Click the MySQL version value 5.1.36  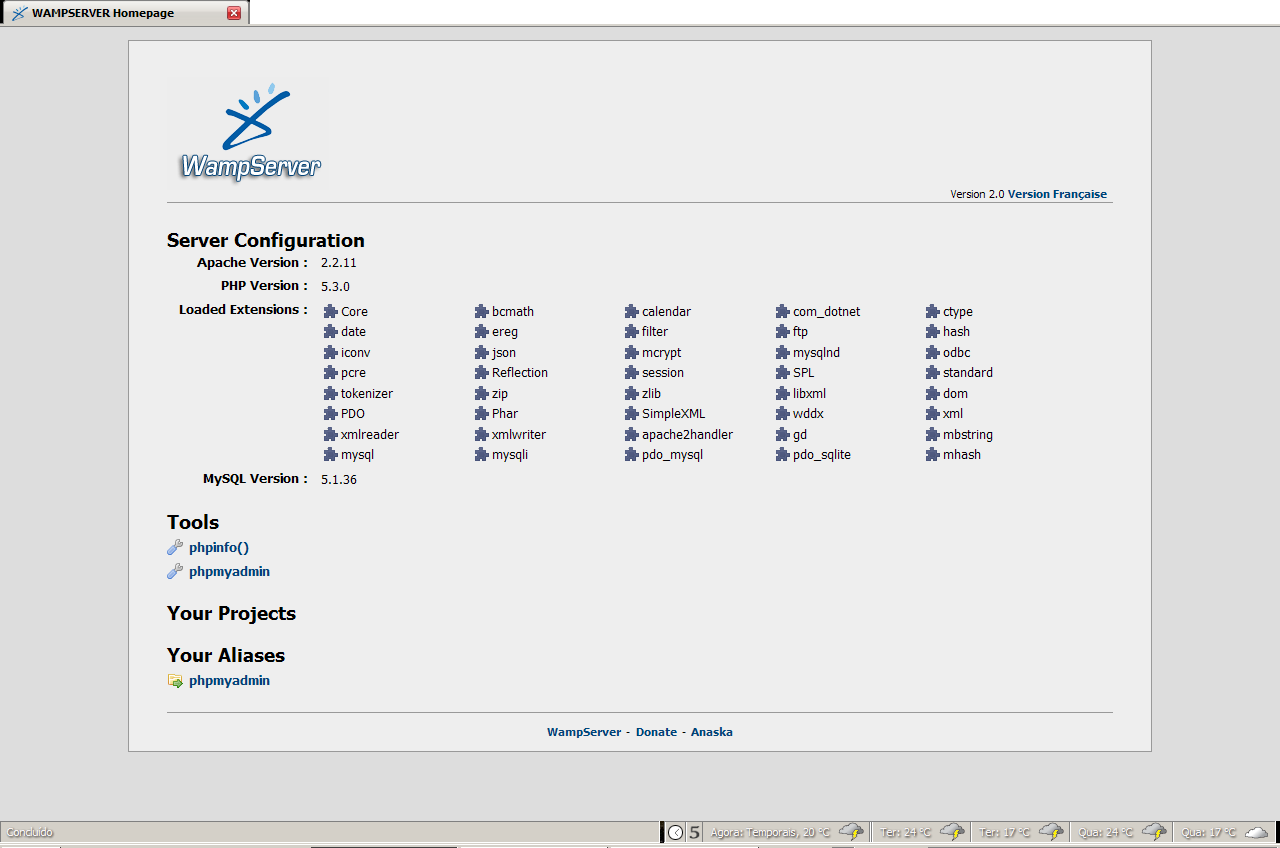click(x=339, y=479)
